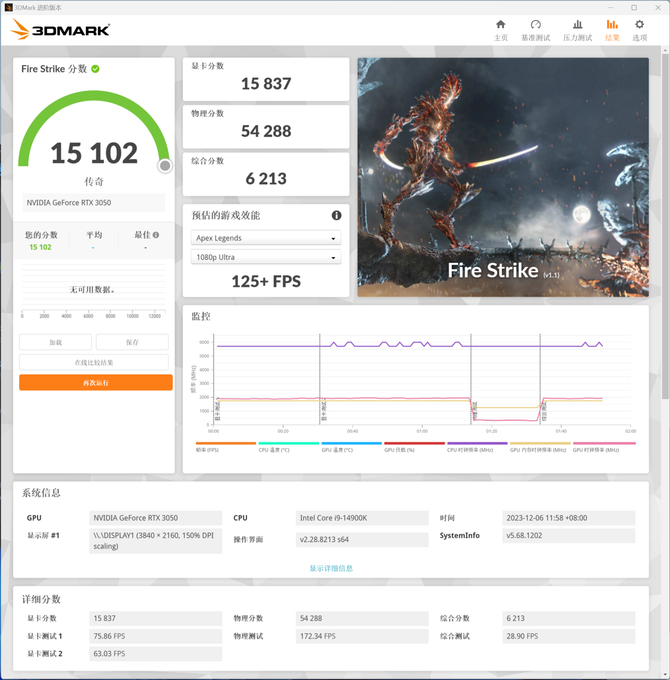Click the info icon beside 最佳 score

click(x=156, y=235)
